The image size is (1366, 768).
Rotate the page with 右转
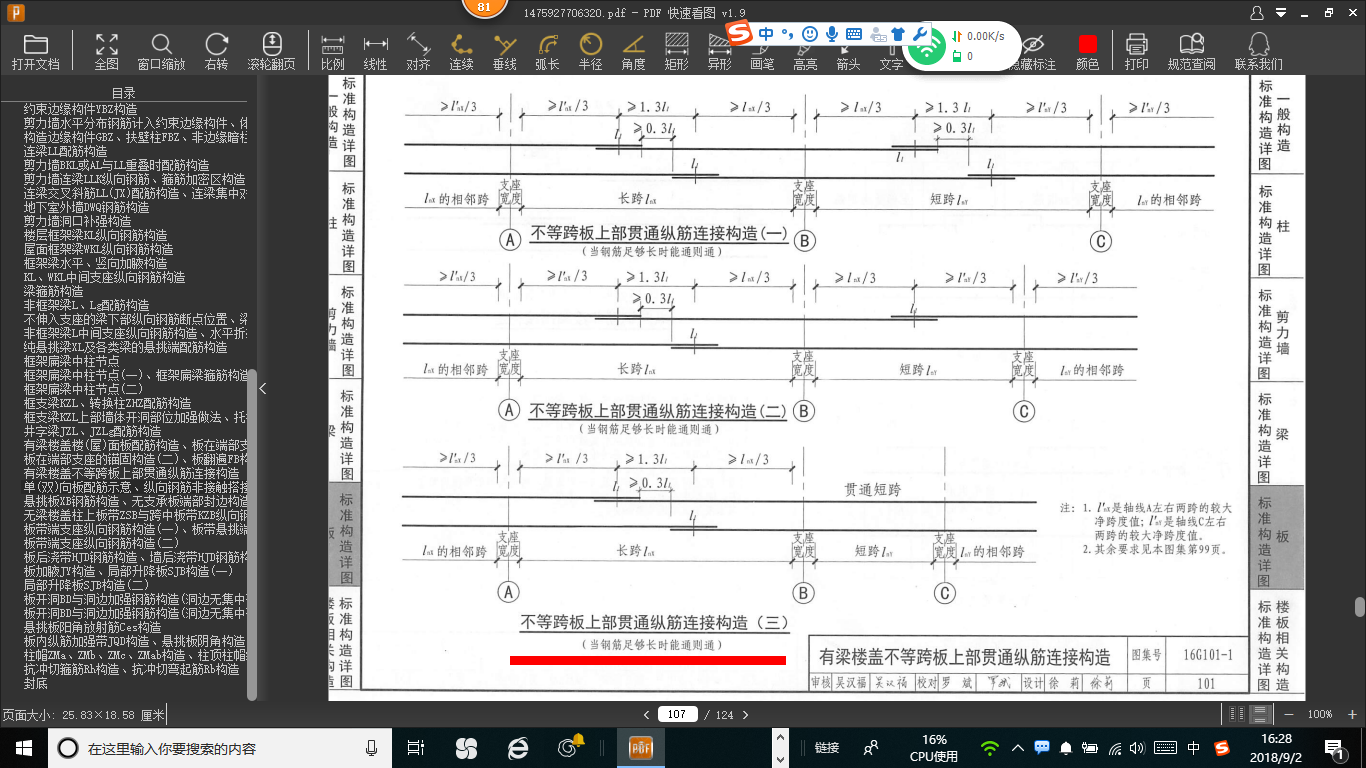216,52
